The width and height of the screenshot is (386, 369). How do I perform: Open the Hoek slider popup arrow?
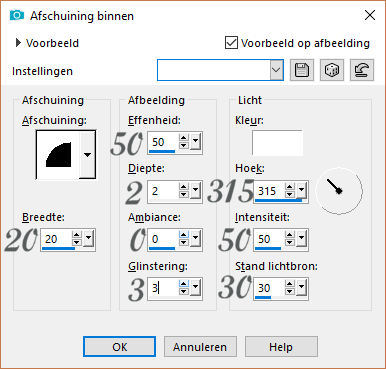tap(301, 190)
